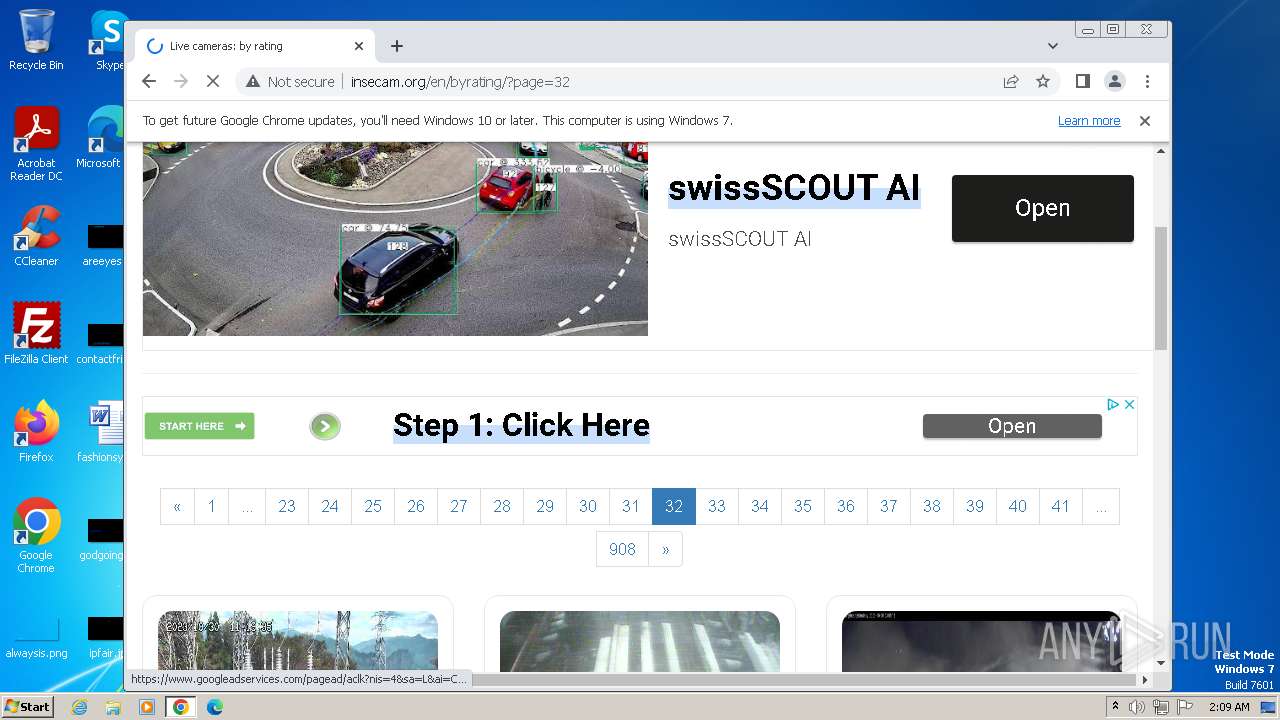Viewport: 1280px width, 720px height.
Task: Click the gray Open ad button
Action: click(1012, 426)
